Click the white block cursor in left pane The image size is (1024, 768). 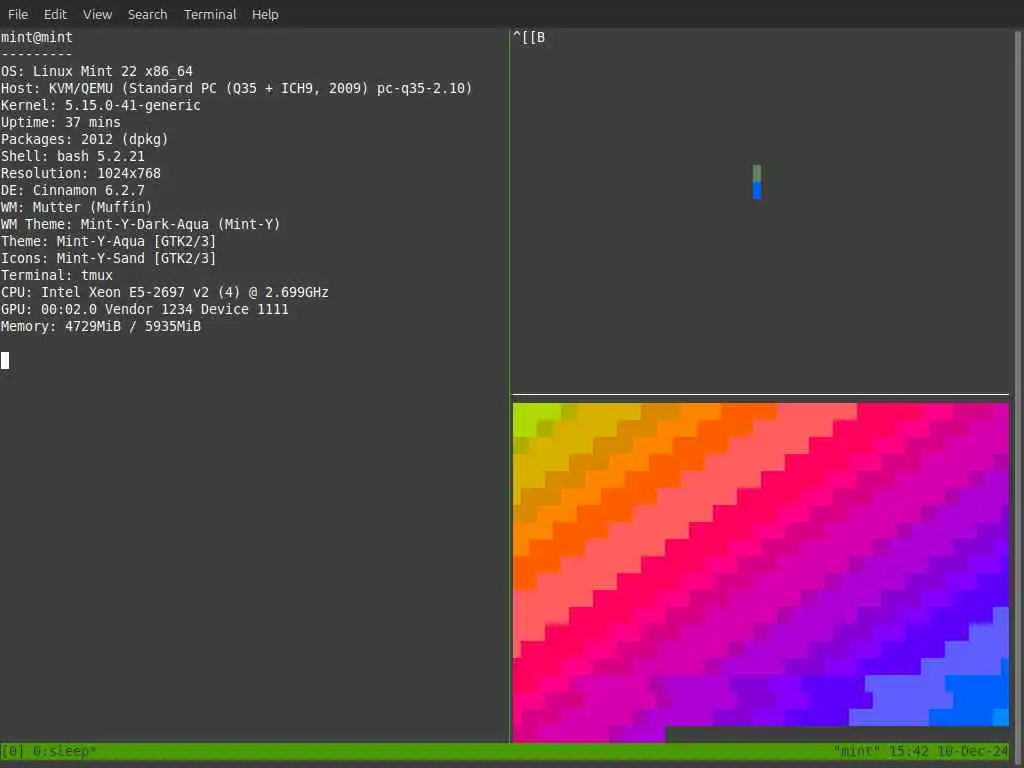(x=5, y=360)
